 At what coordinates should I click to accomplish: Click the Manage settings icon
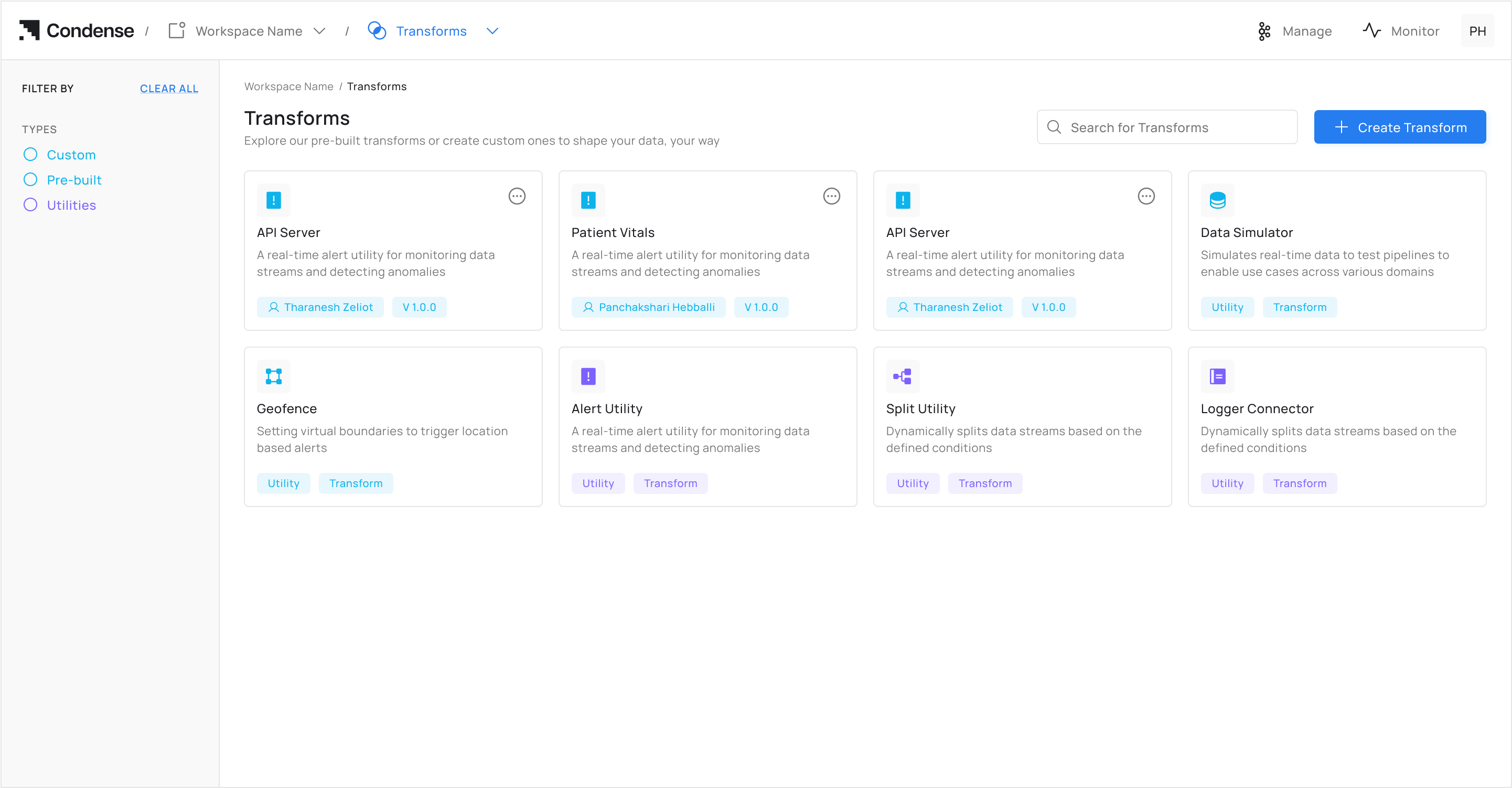point(1264,31)
